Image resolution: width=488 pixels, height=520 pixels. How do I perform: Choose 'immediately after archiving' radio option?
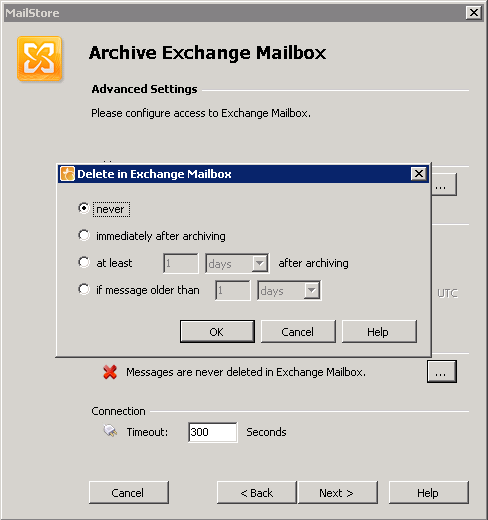84,235
